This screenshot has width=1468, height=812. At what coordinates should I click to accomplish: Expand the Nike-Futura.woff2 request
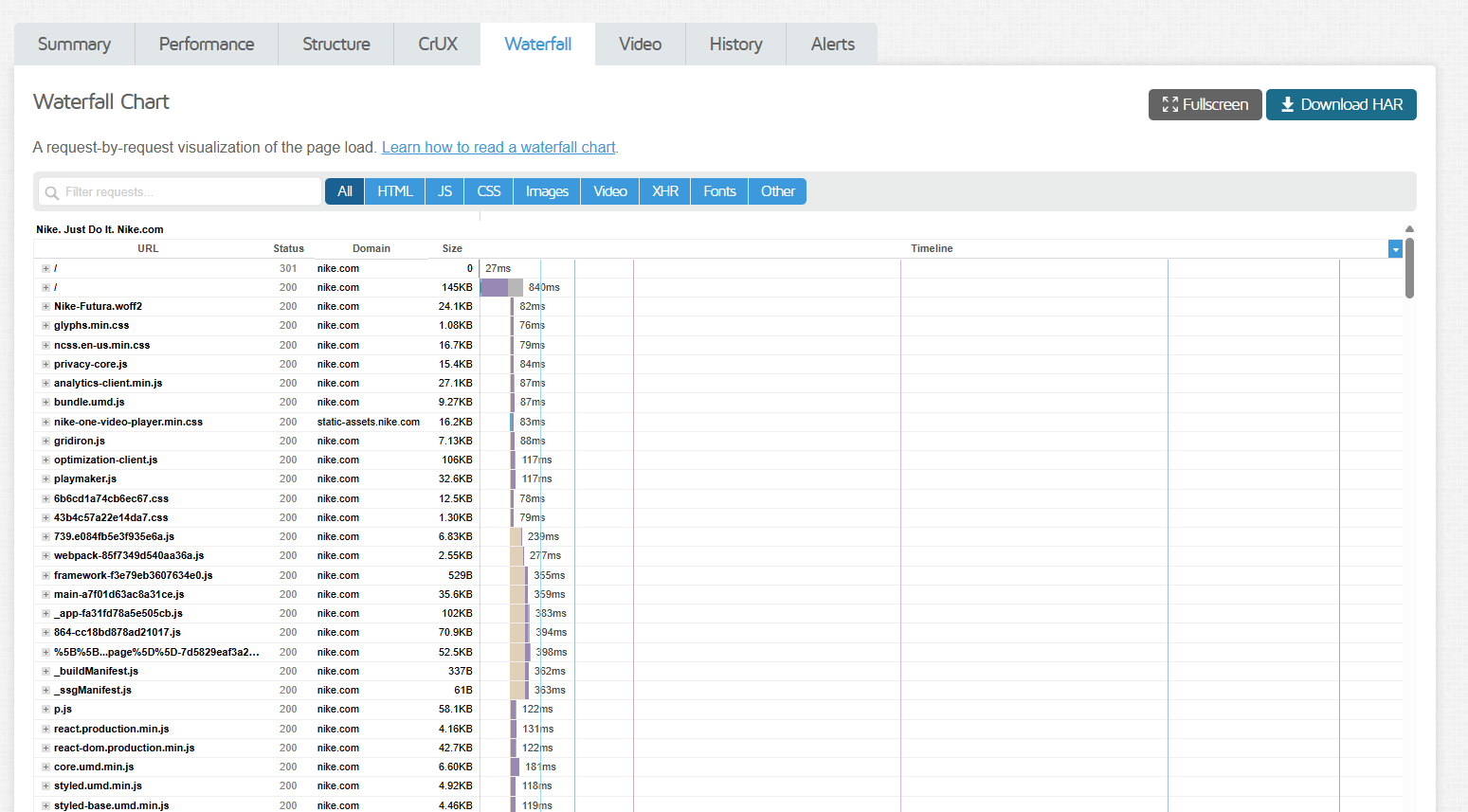[45, 307]
